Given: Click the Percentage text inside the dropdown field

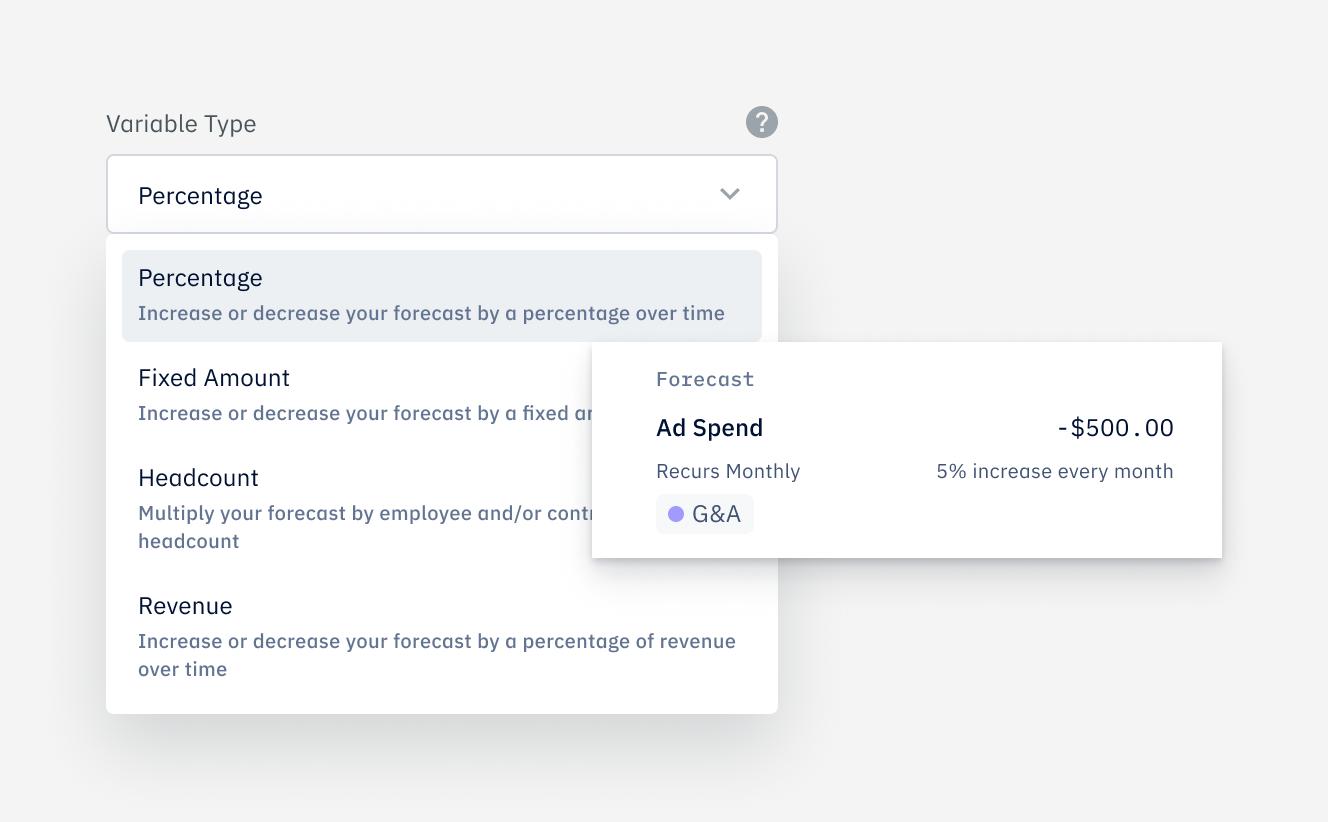Looking at the screenshot, I should pos(200,196).
